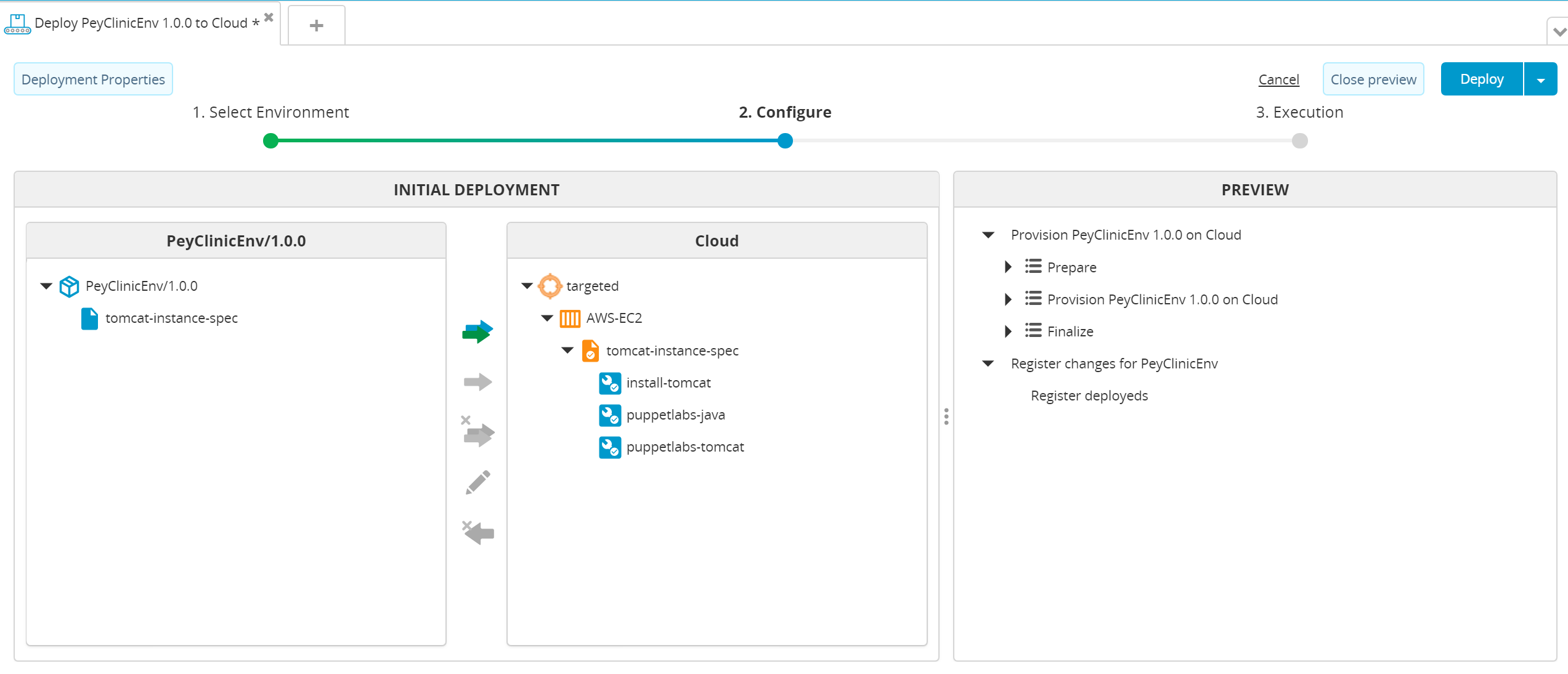Click the PeyClinicEnv/1.0.0 panel header
The width and height of the screenshot is (1568, 674).
(x=236, y=241)
